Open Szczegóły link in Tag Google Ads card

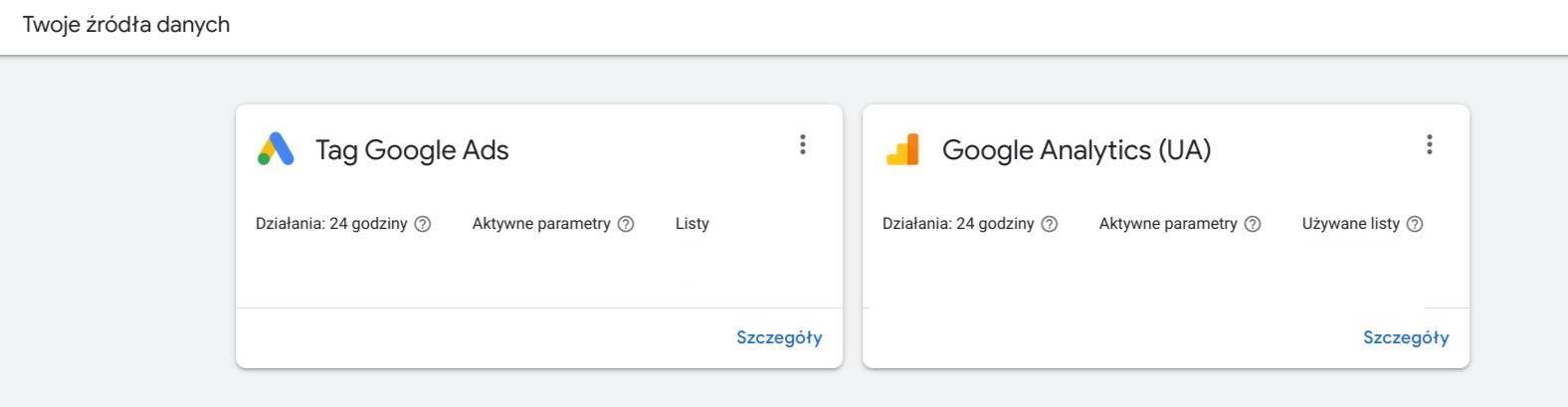(779, 337)
